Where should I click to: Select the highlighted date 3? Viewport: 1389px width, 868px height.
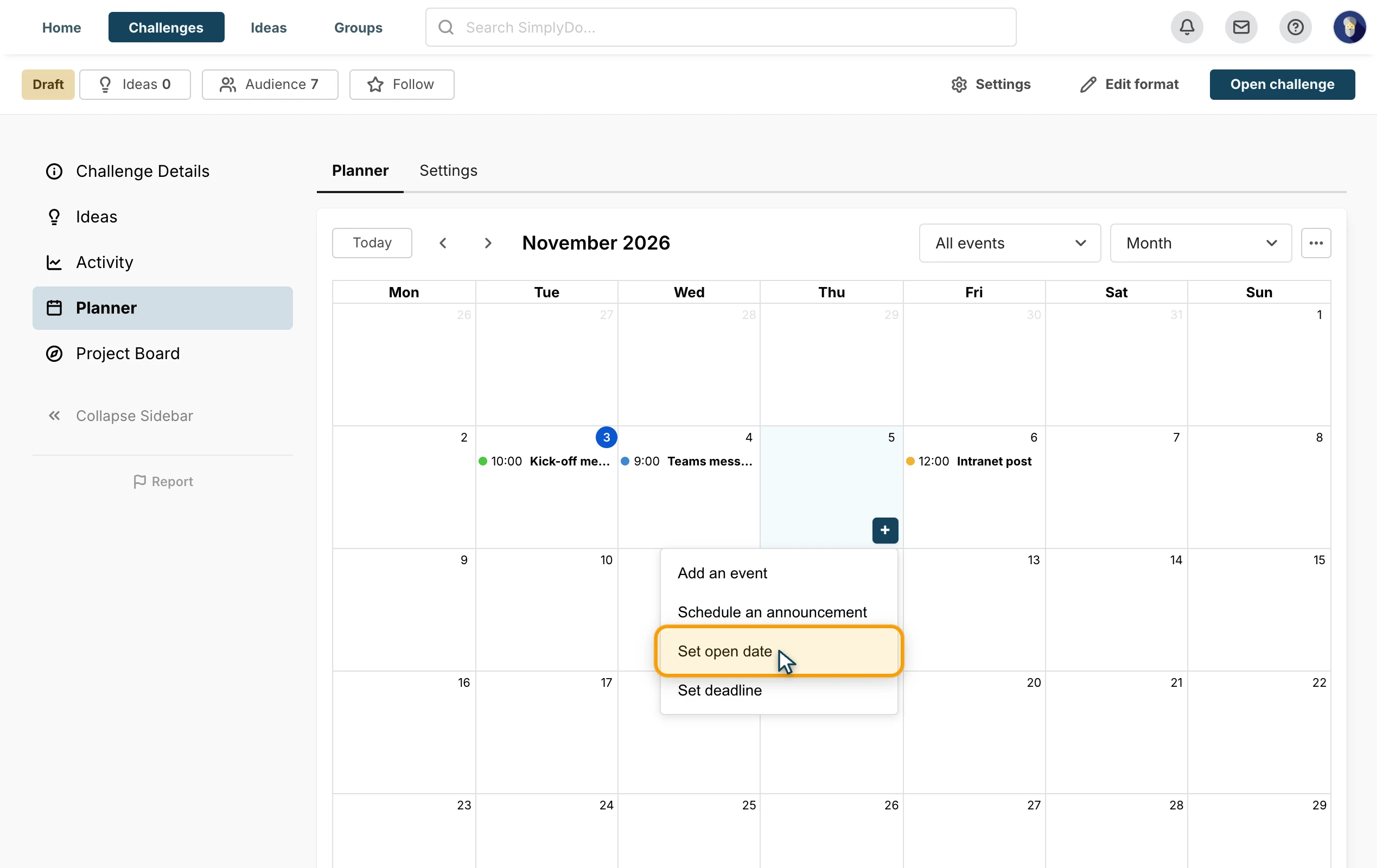click(x=606, y=437)
